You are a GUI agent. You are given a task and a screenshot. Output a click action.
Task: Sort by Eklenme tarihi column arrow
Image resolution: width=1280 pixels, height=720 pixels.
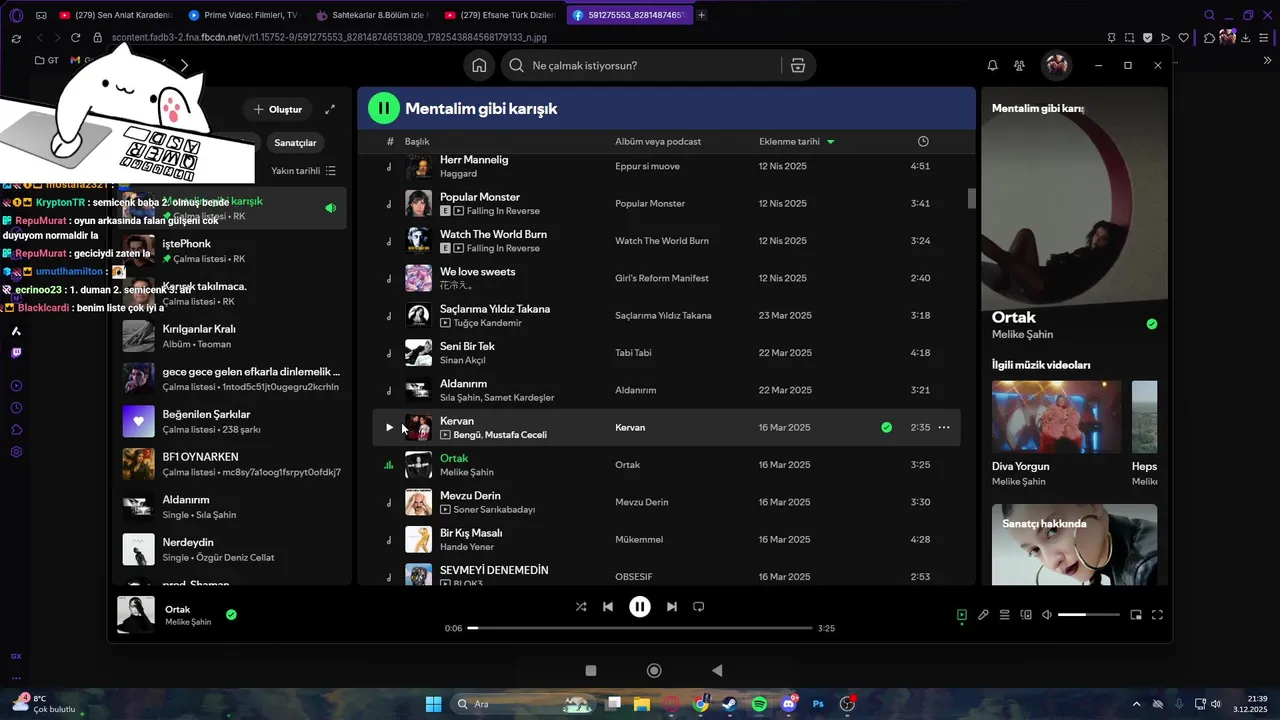(x=831, y=142)
